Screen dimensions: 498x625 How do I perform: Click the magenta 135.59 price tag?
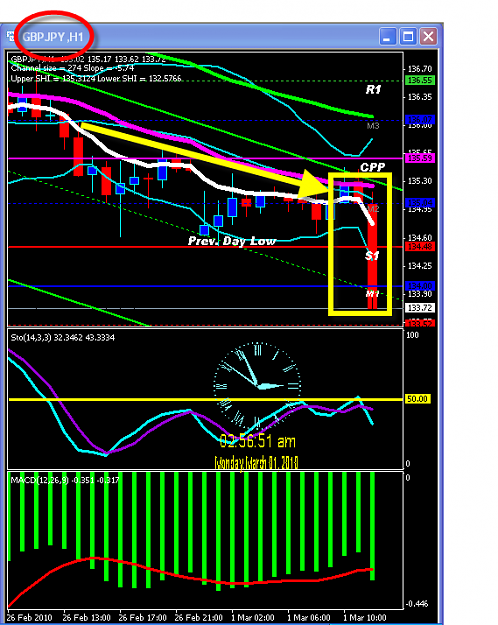tap(420, 158)
